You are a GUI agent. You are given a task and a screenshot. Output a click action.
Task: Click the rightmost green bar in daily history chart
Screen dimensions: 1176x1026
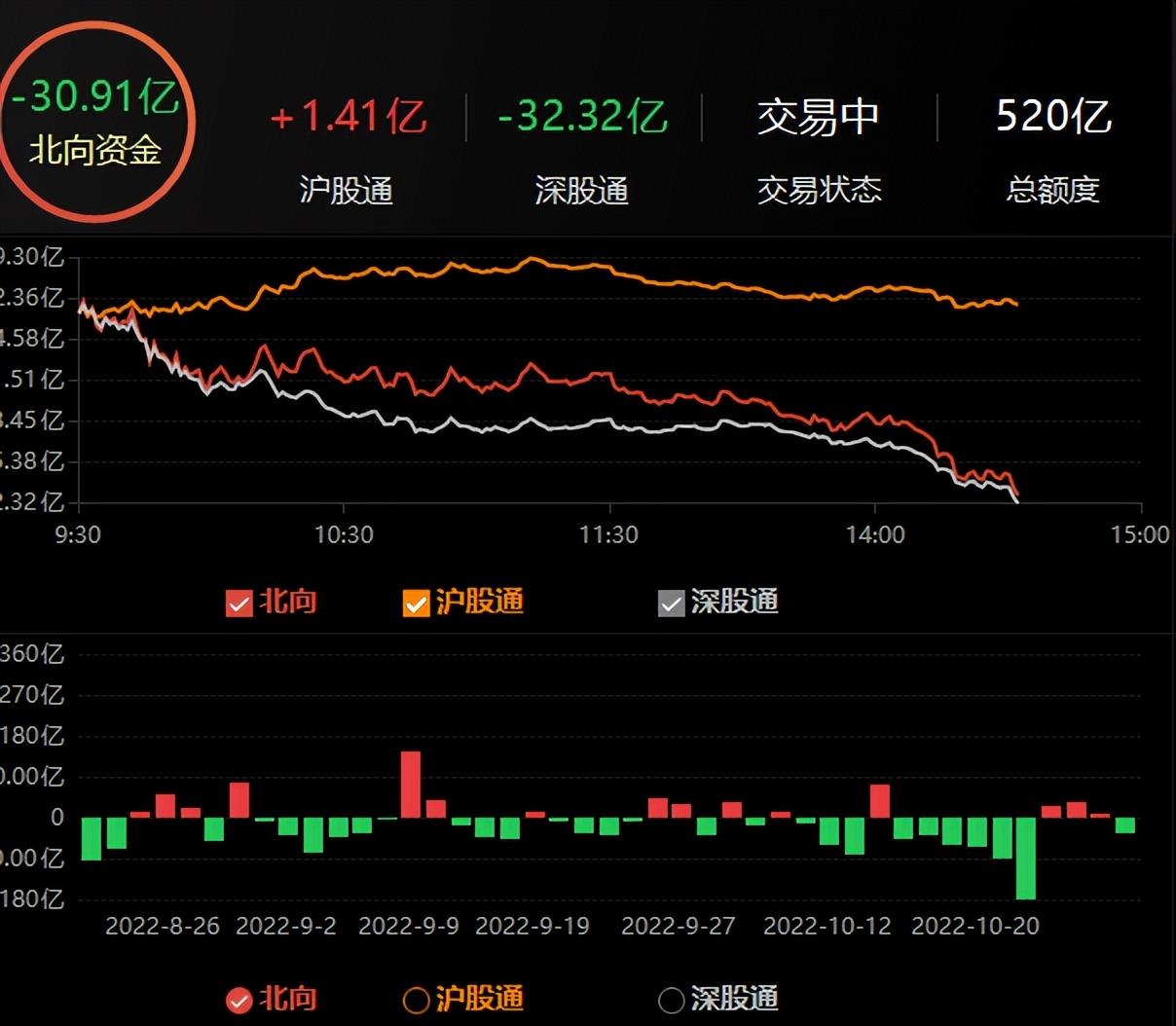(x=1125, y=825)
